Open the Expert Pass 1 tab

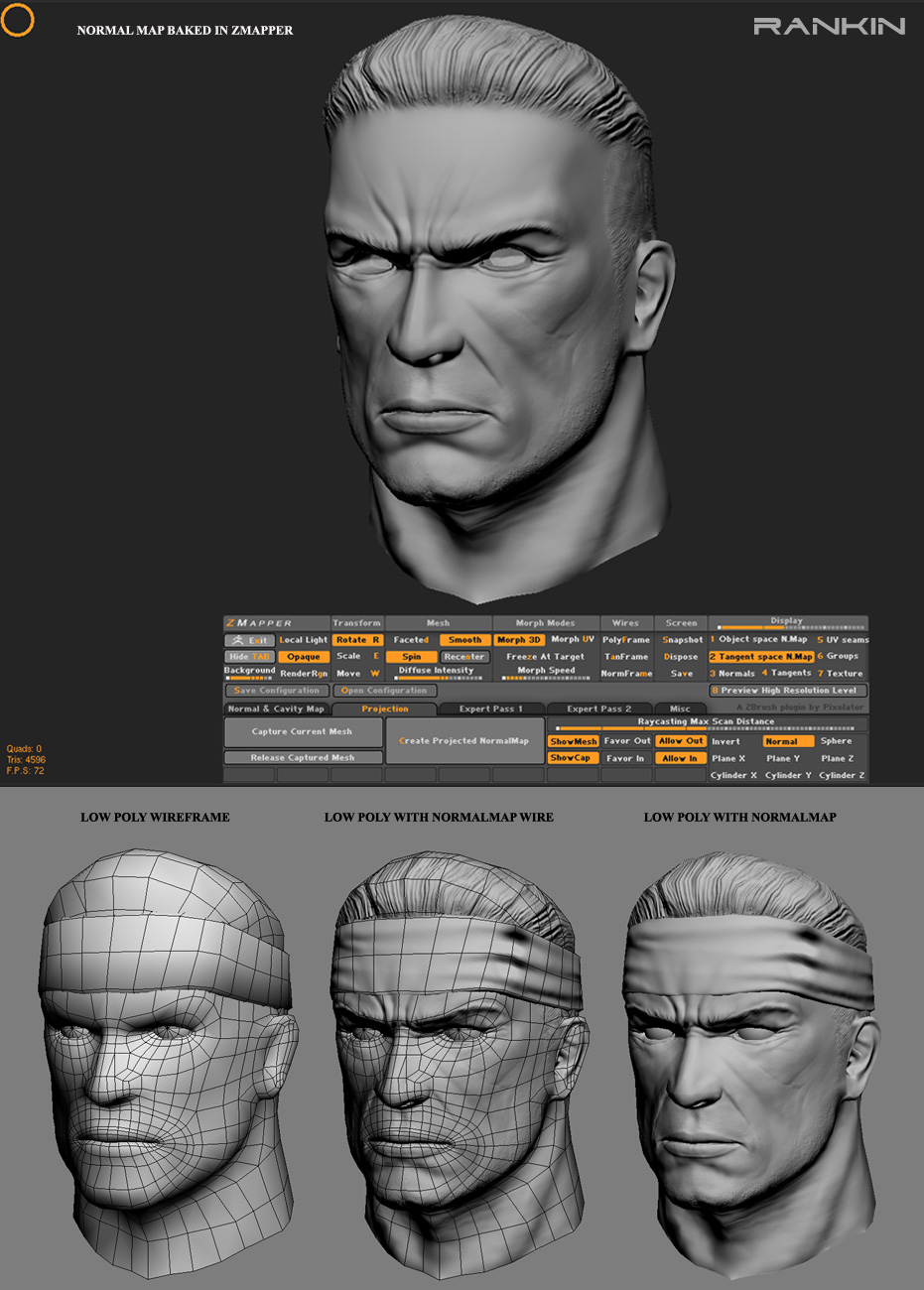[490, 709]
